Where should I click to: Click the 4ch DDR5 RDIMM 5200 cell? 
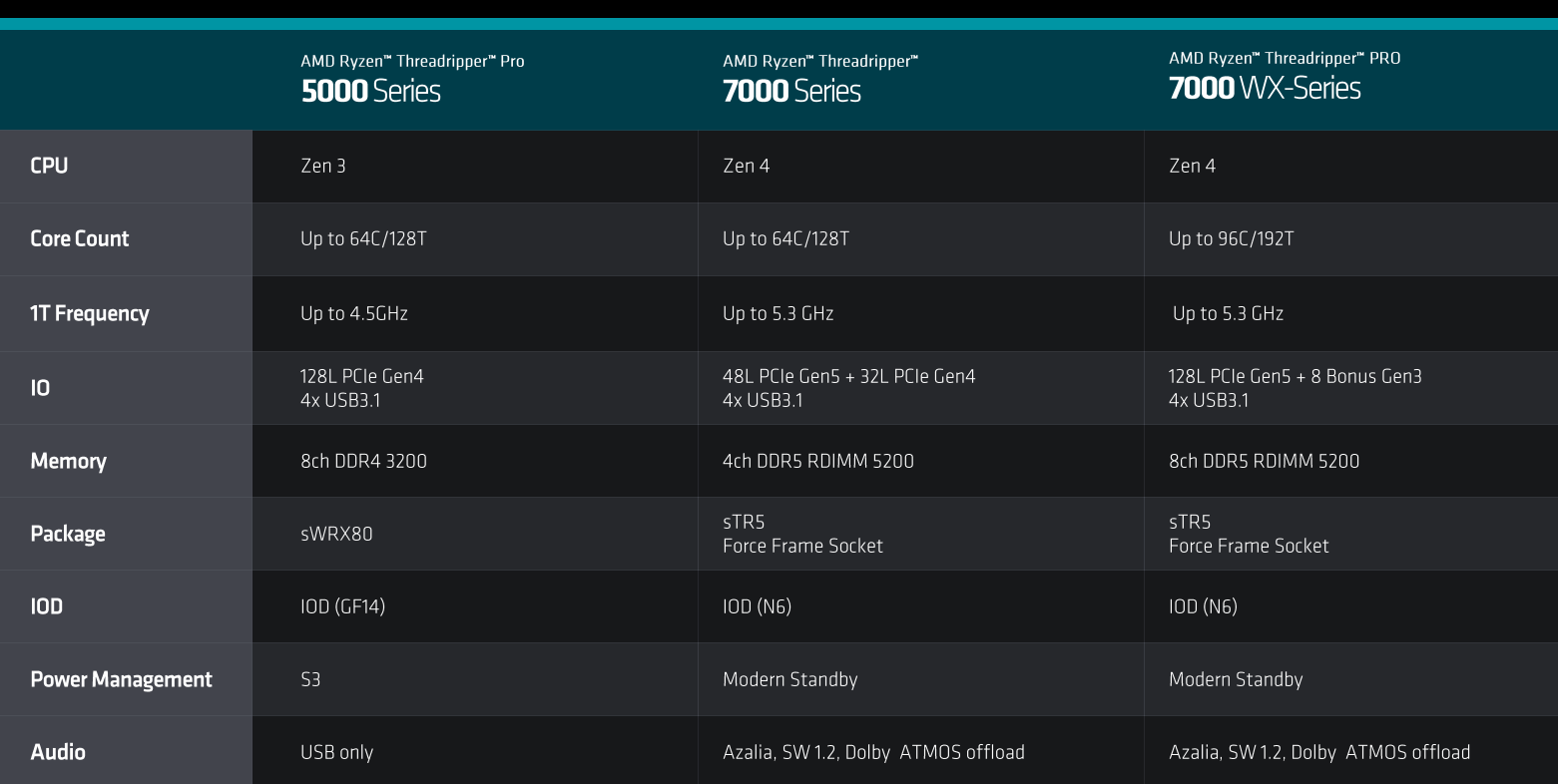pos(818,461)
